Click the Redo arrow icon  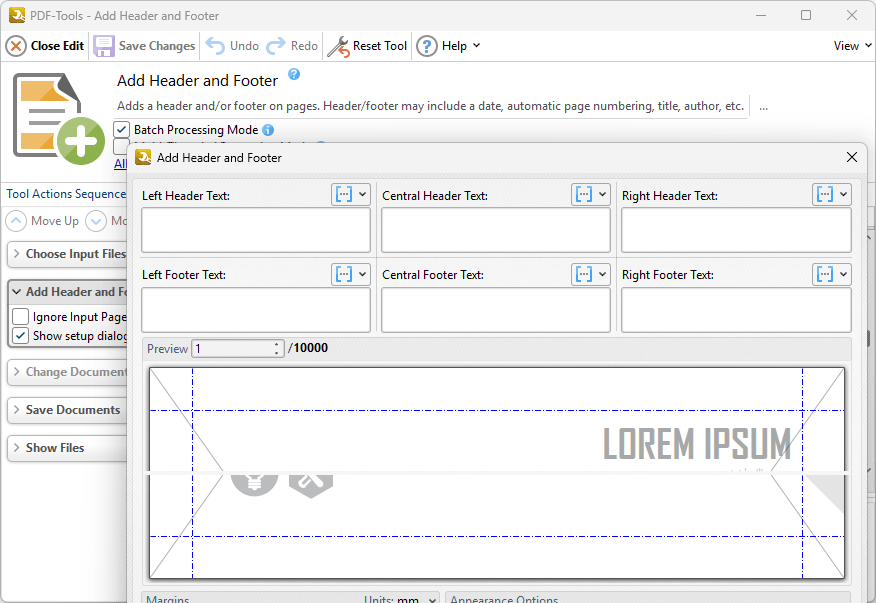click(x=276, y=46)
